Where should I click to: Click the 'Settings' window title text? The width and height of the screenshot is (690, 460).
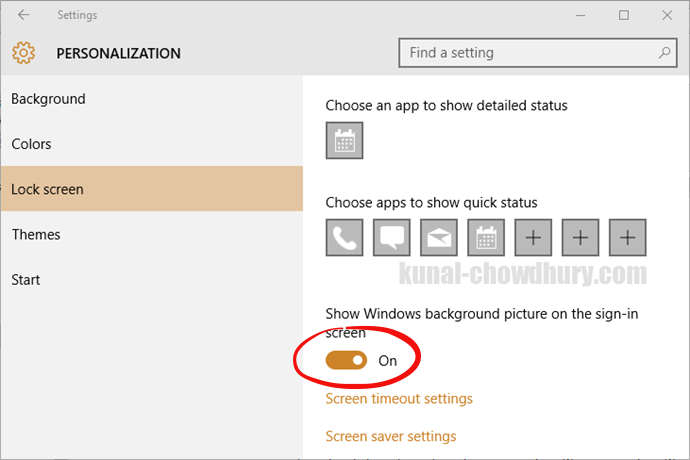[77, 15]
